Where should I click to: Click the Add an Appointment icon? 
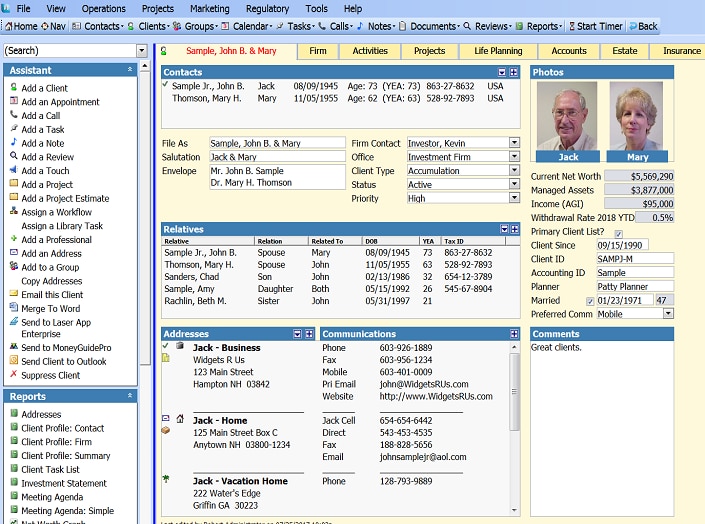tap(14, 101)
